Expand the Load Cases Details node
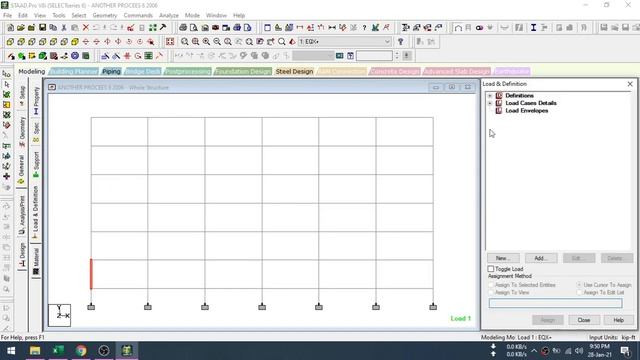The width and height of the screenshot is (640, 360). coord(490,103)
